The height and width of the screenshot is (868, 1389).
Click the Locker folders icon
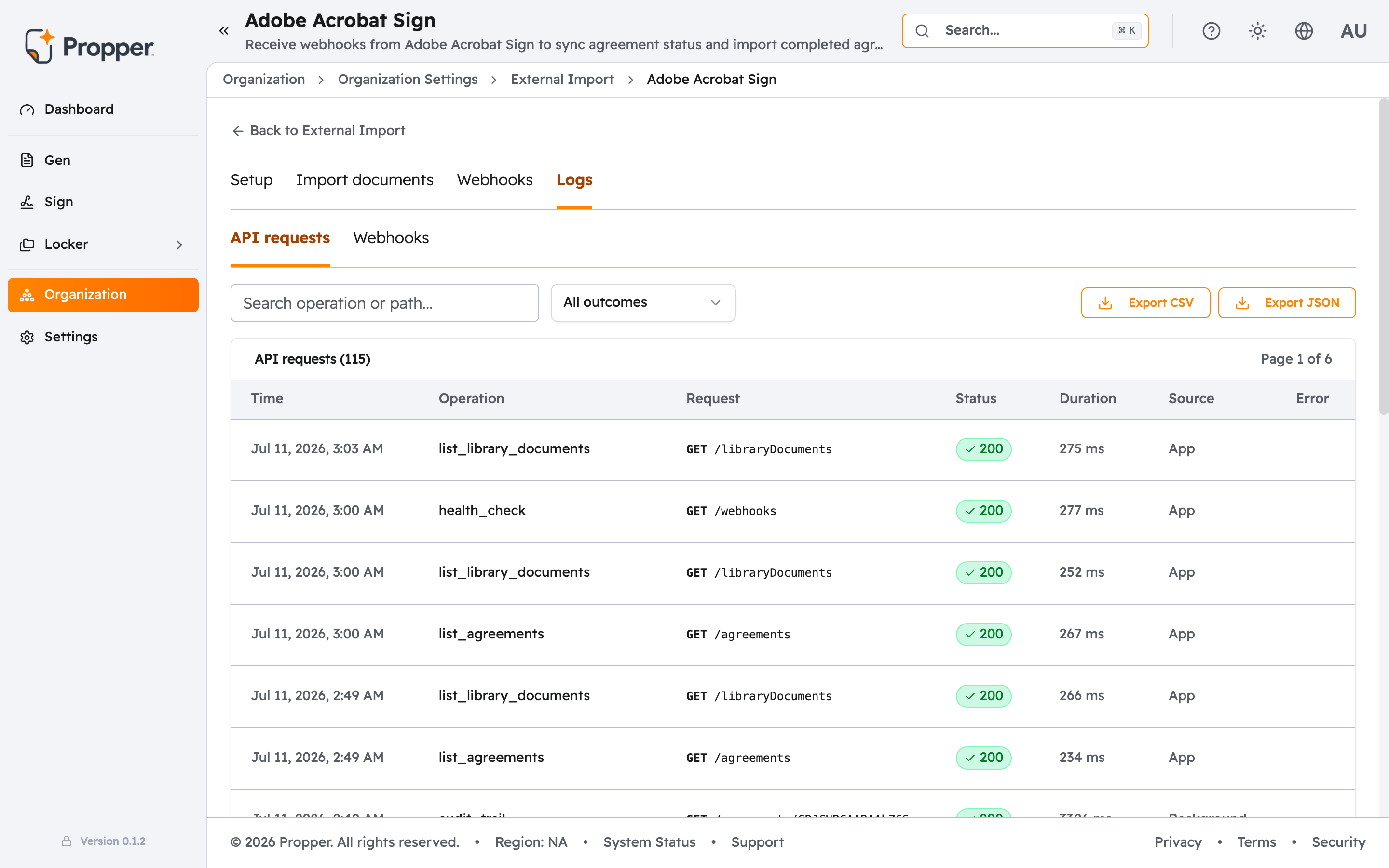[x=27, y=244]
